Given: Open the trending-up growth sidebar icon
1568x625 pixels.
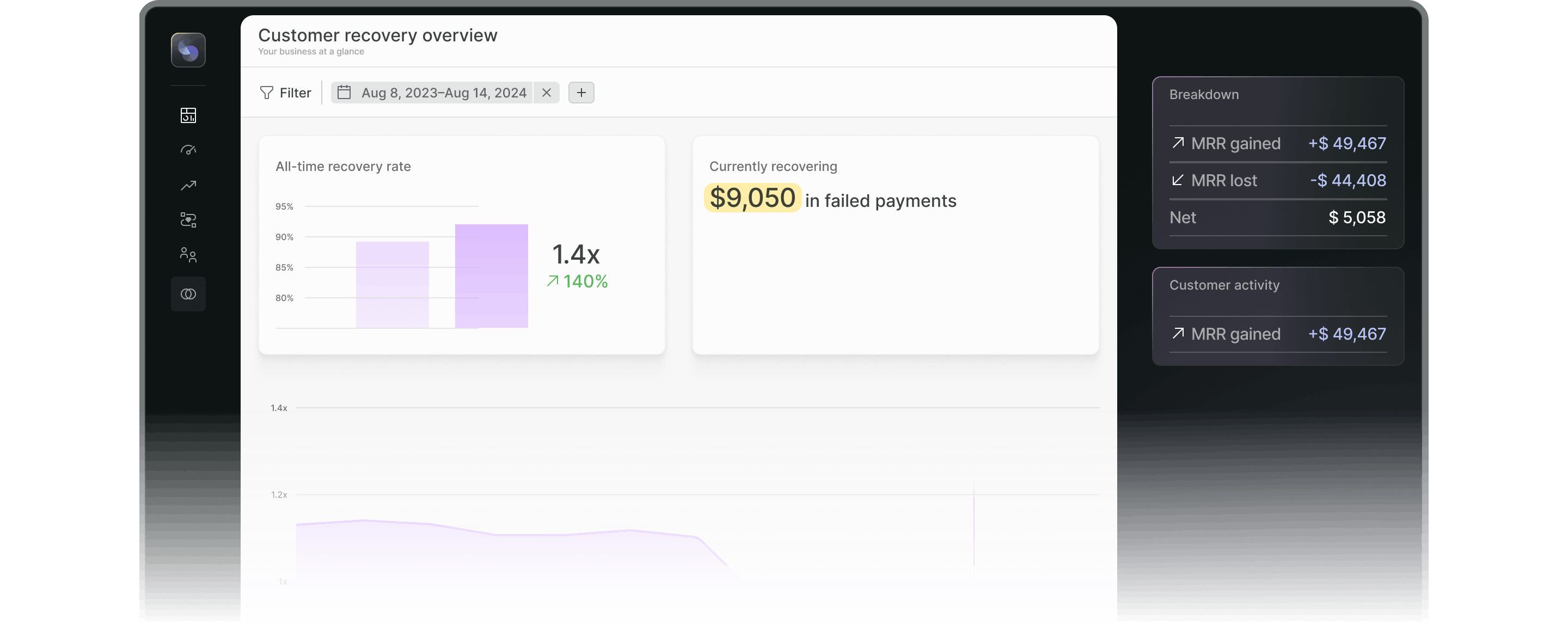Looking at the screenshot, I should 188,185.
